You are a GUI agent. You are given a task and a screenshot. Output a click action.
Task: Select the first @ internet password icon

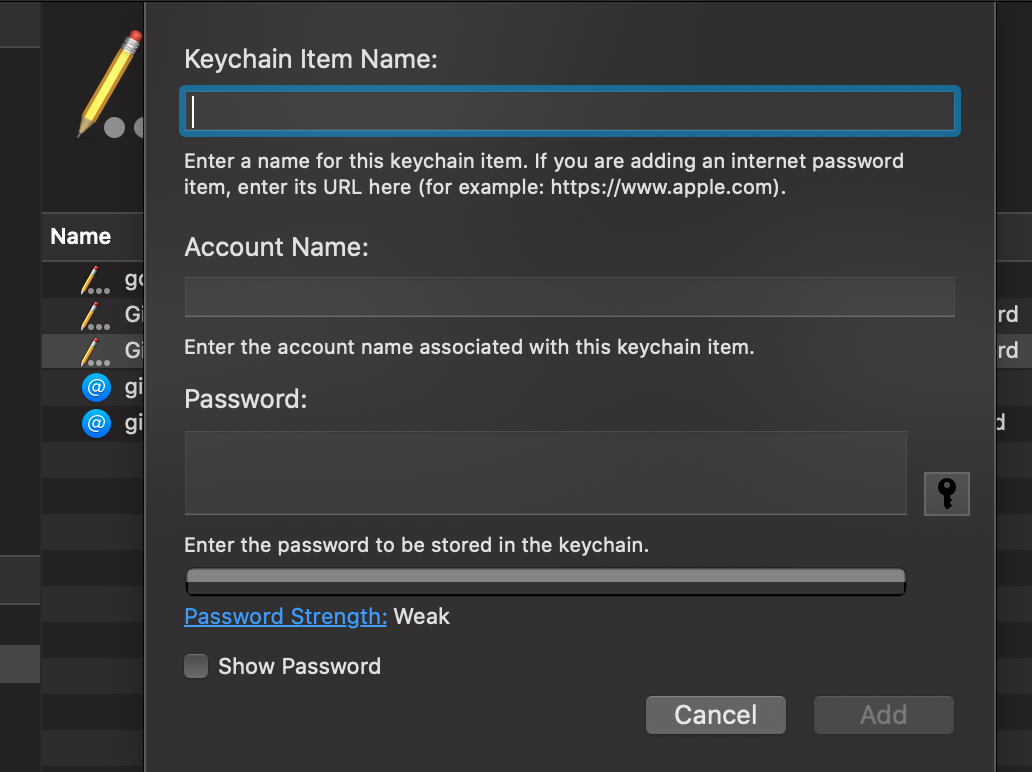tap(95, 387)
